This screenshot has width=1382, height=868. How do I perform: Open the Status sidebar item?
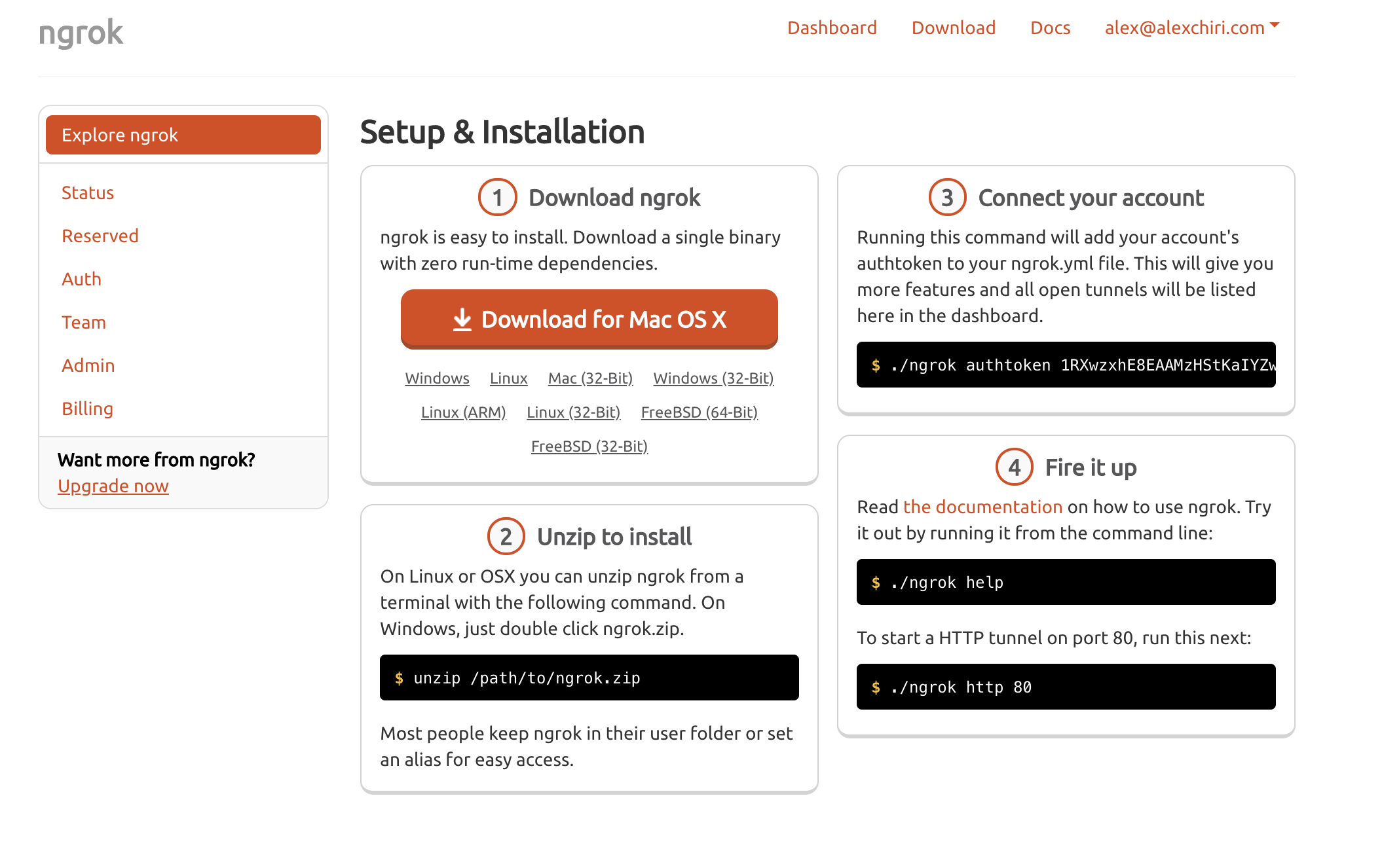point(88,192)
